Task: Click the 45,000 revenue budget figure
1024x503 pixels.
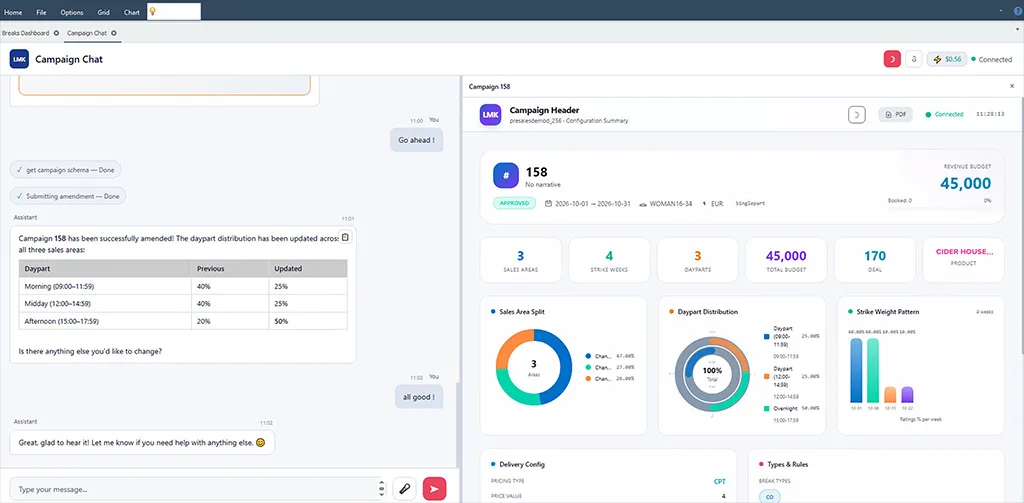Action: point(965,184)
